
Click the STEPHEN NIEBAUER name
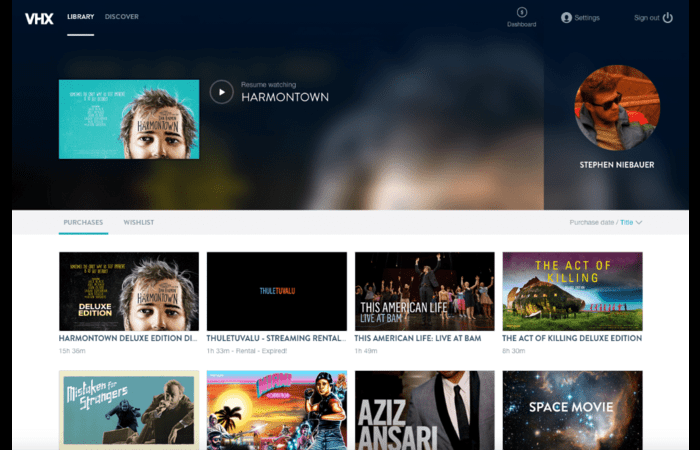tap(617, 165)
